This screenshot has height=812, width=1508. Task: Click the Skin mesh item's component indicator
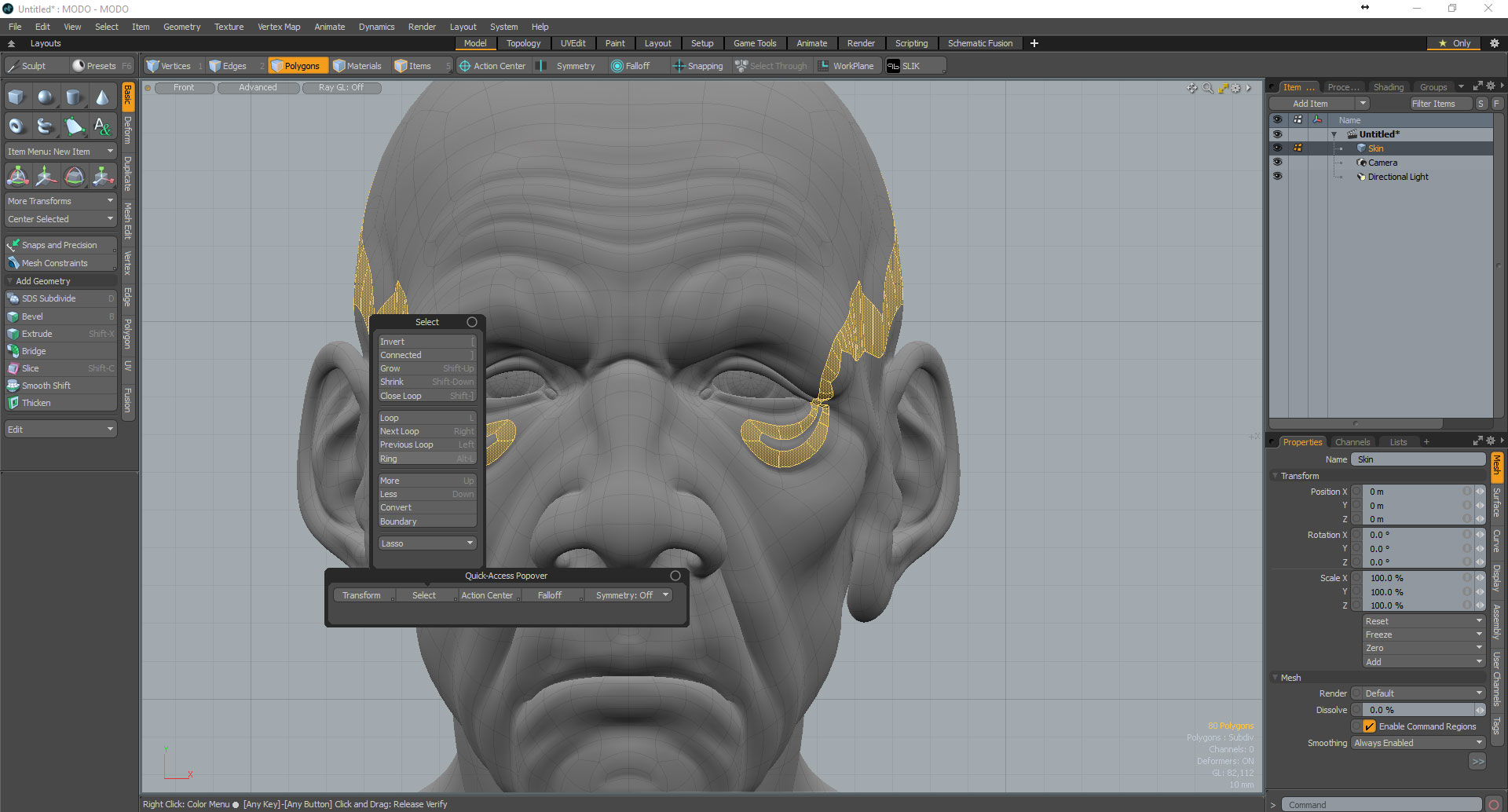point(1298,148)
